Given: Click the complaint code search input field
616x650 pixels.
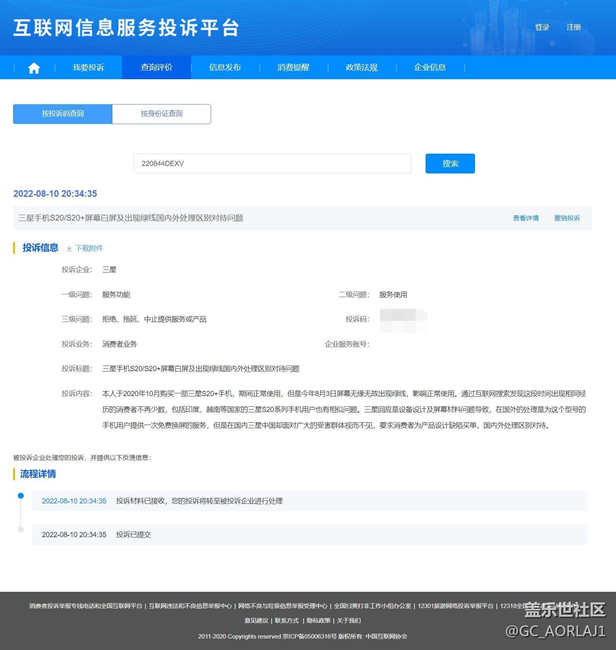Looking at the screenshot, I should 272,163.
